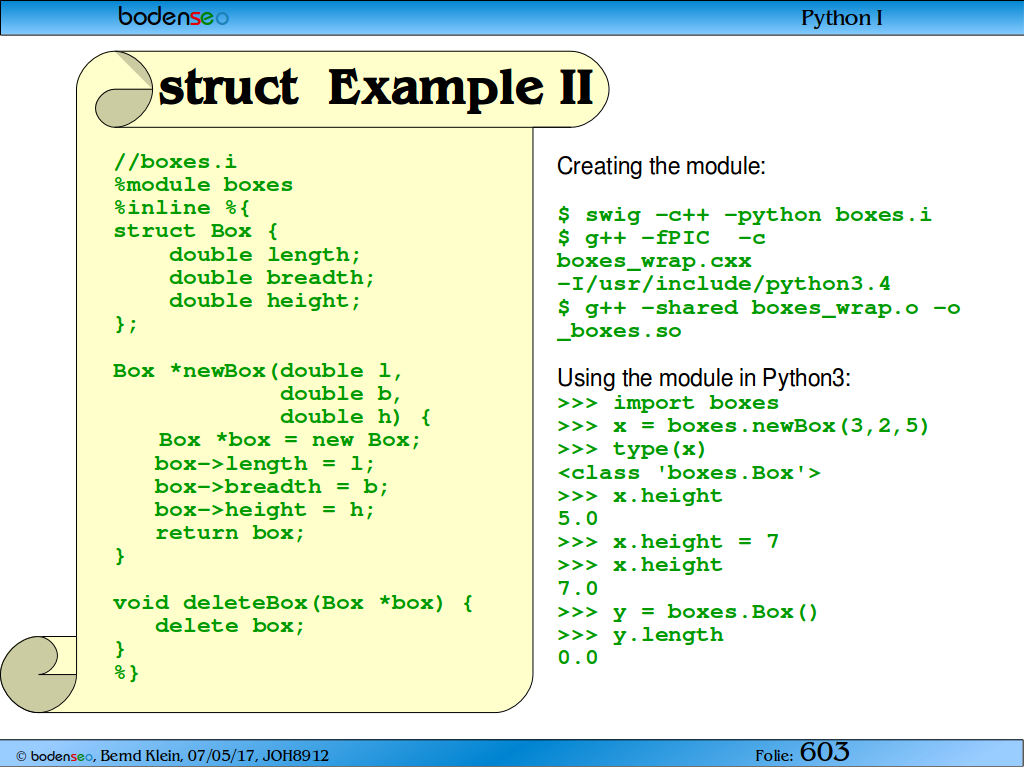Select the 'return box;' statement
The height and width of the screenshot is (768, 1024).
pos(230,533)
